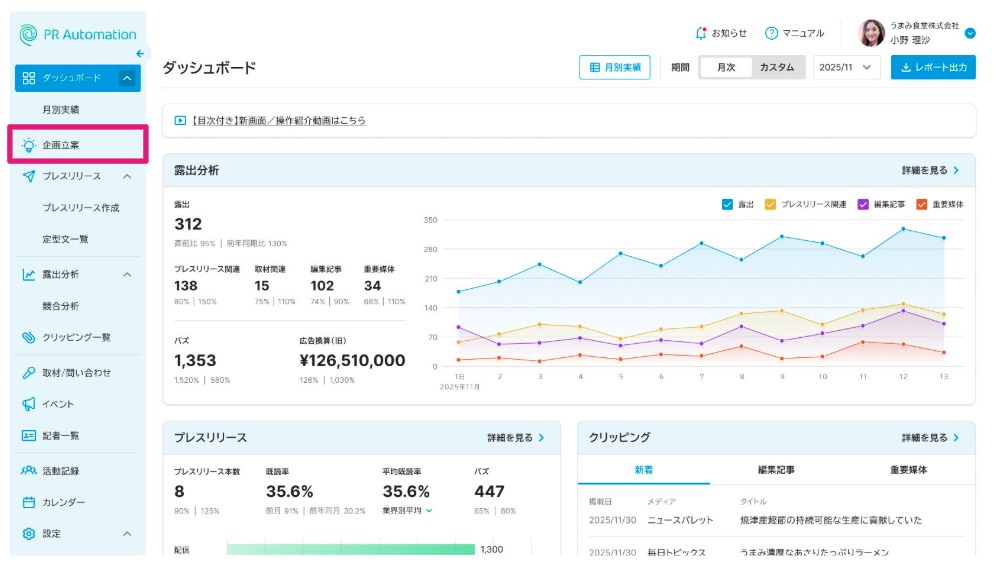The height and width of the screenshot is (577, 996).
Task: Collapse the 露出分析 sidebar section
Action: coord(127,275)
